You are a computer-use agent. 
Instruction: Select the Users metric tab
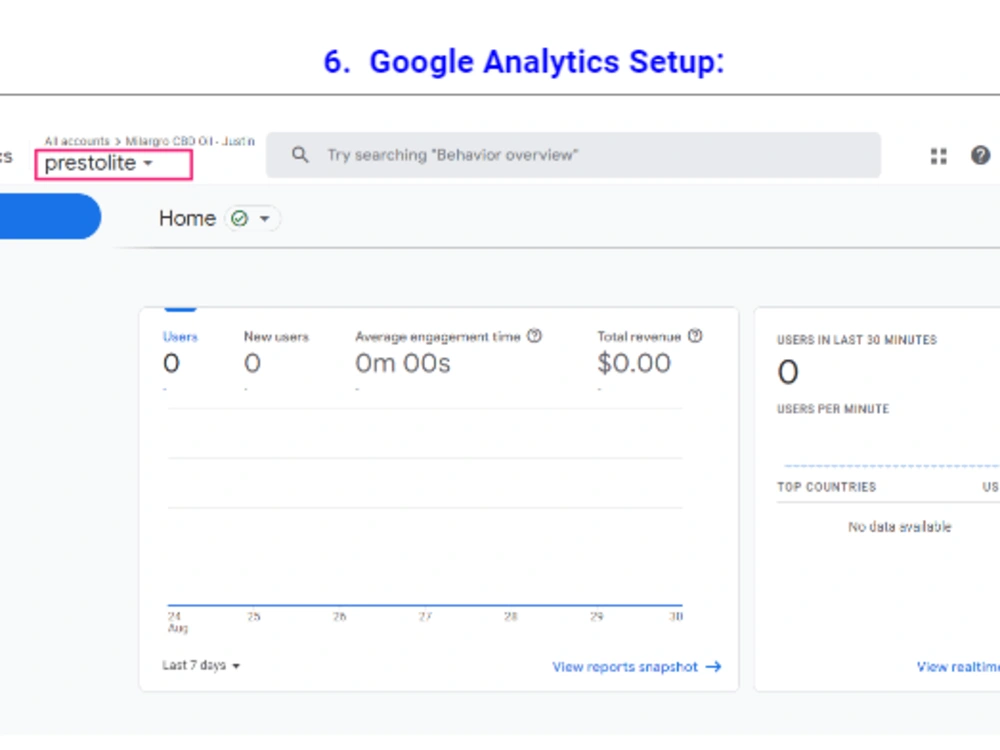pyautogui.click(x=180, y=336)
